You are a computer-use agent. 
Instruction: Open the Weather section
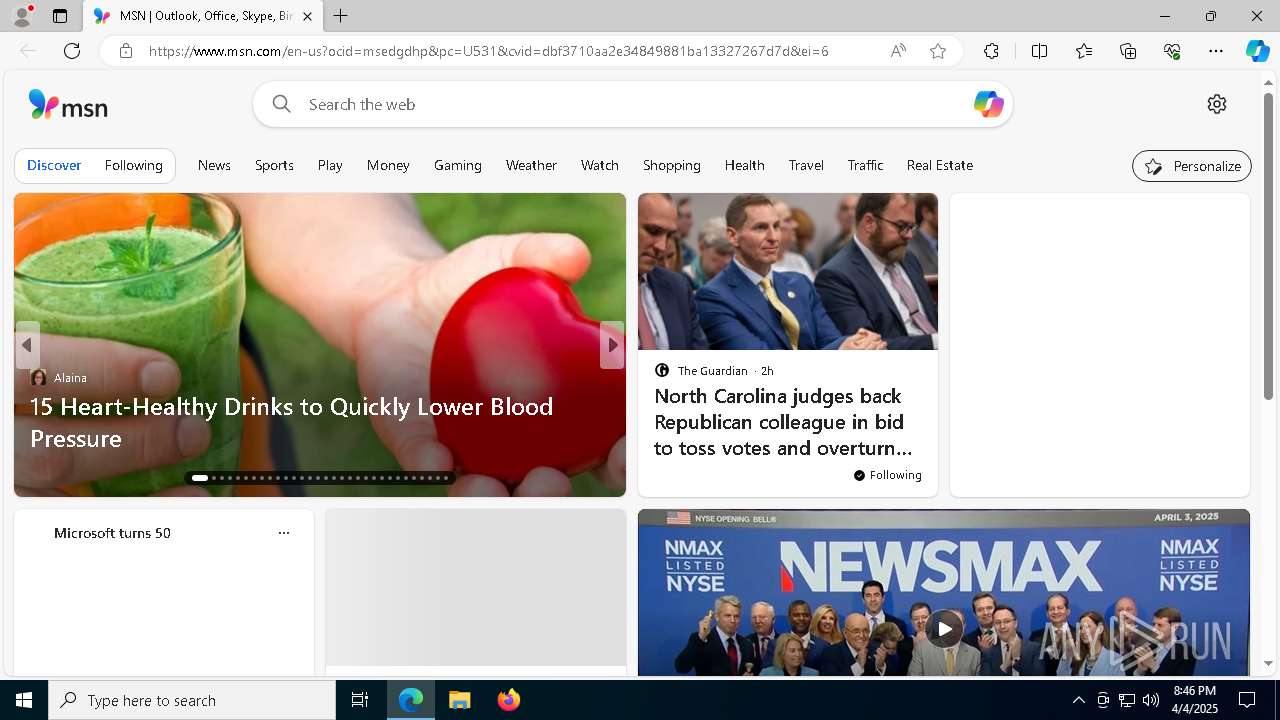531,165
